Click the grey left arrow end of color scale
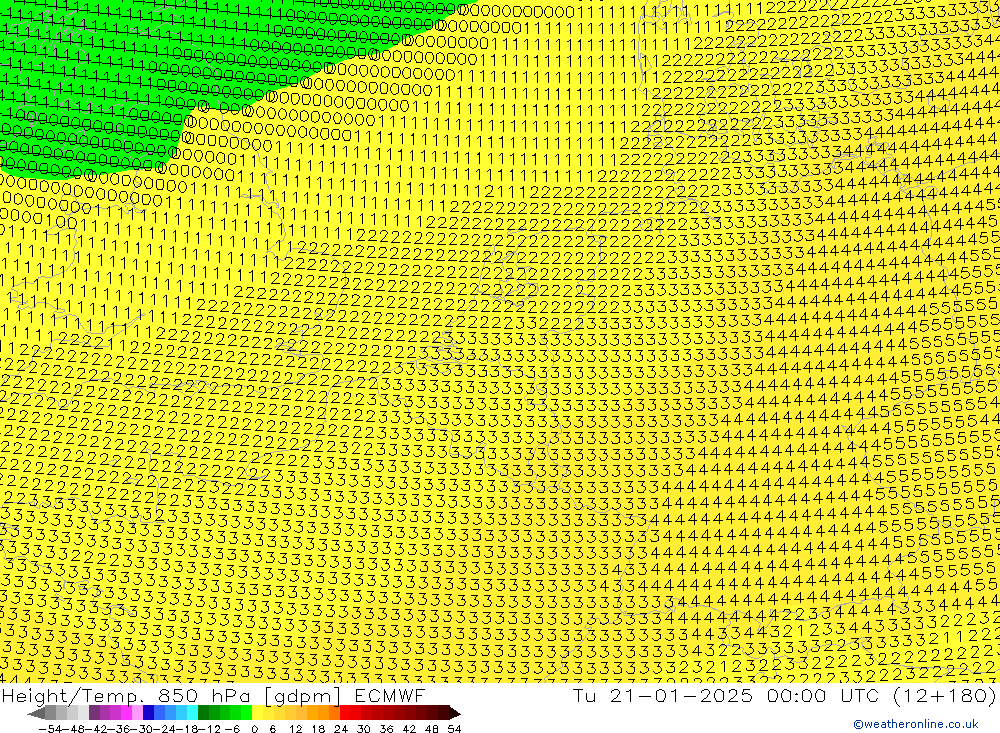The height and width of the screenshot is (733, 1000). (x=36, y=713)
